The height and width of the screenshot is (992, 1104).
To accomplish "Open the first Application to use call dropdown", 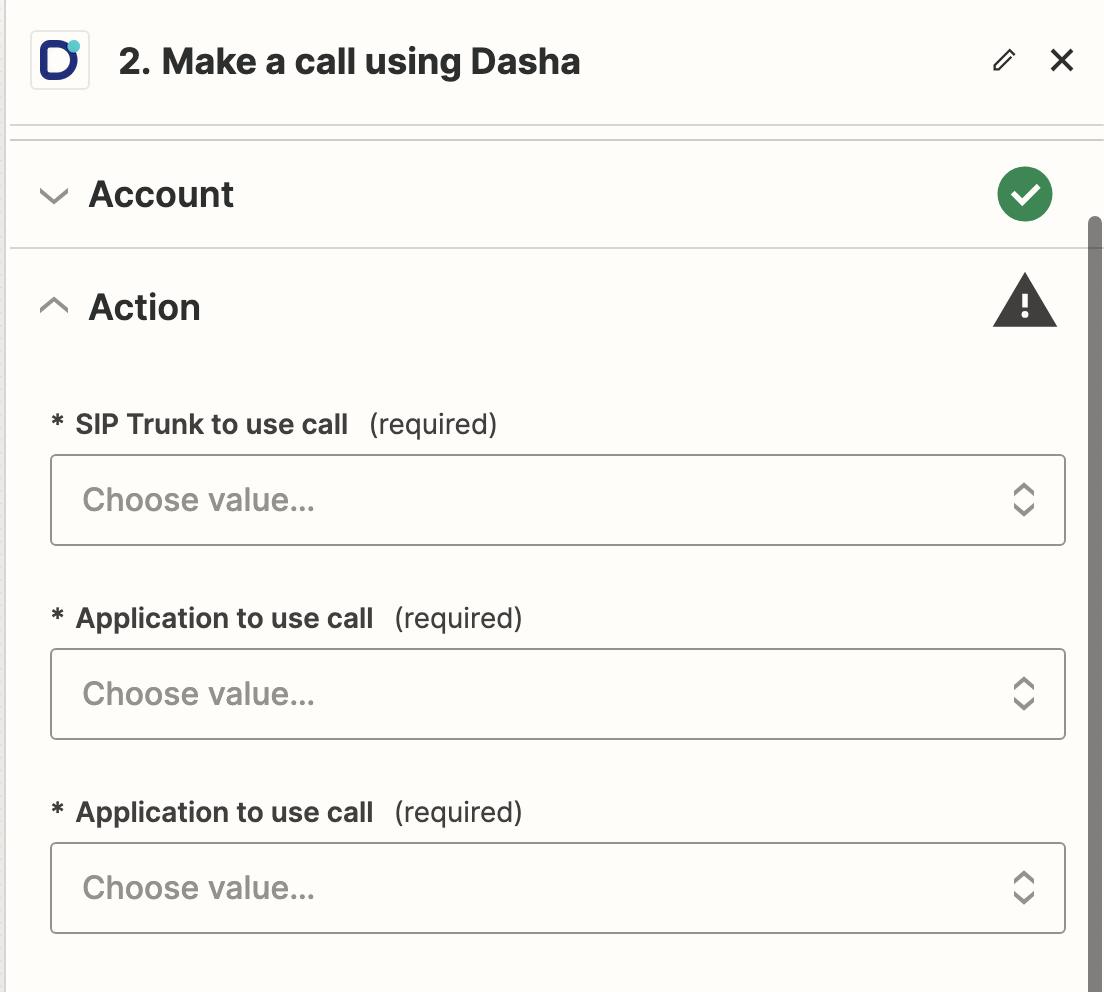I will point(540,694).
